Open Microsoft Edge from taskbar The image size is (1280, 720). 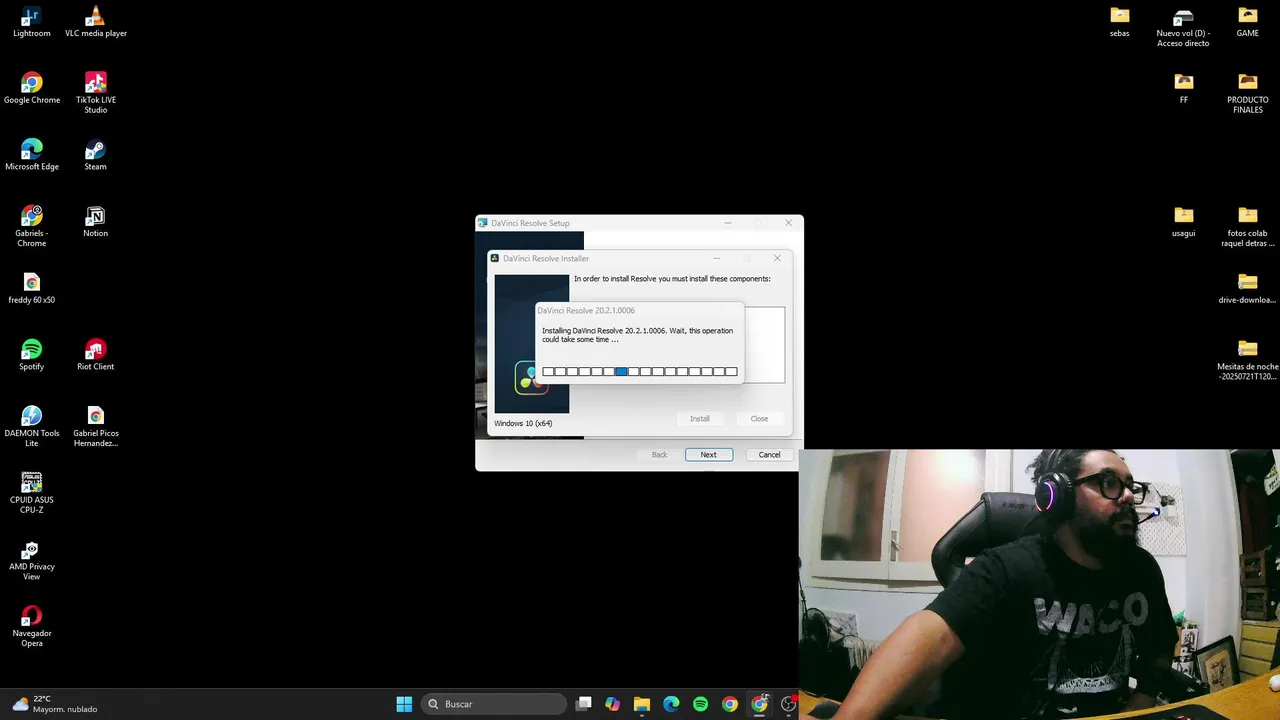(671, 704)
